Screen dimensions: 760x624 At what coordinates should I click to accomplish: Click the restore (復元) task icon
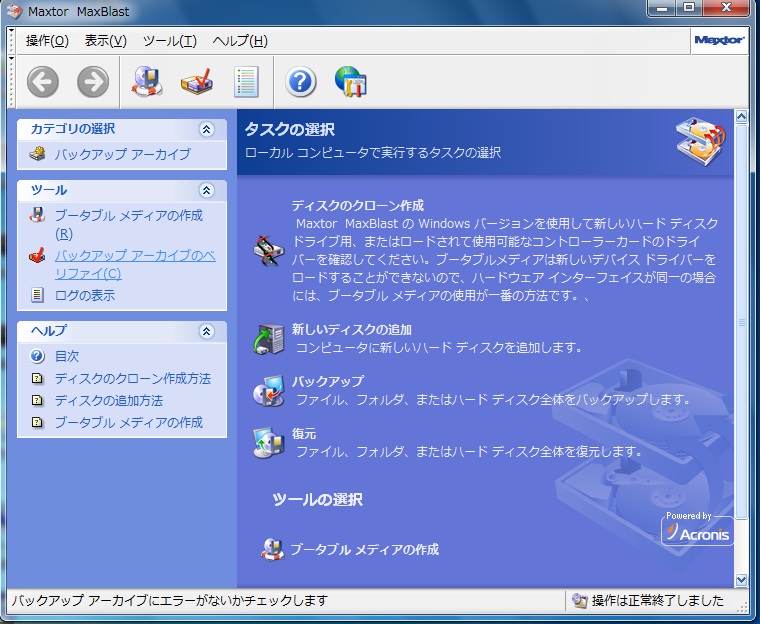click(269, 443)
